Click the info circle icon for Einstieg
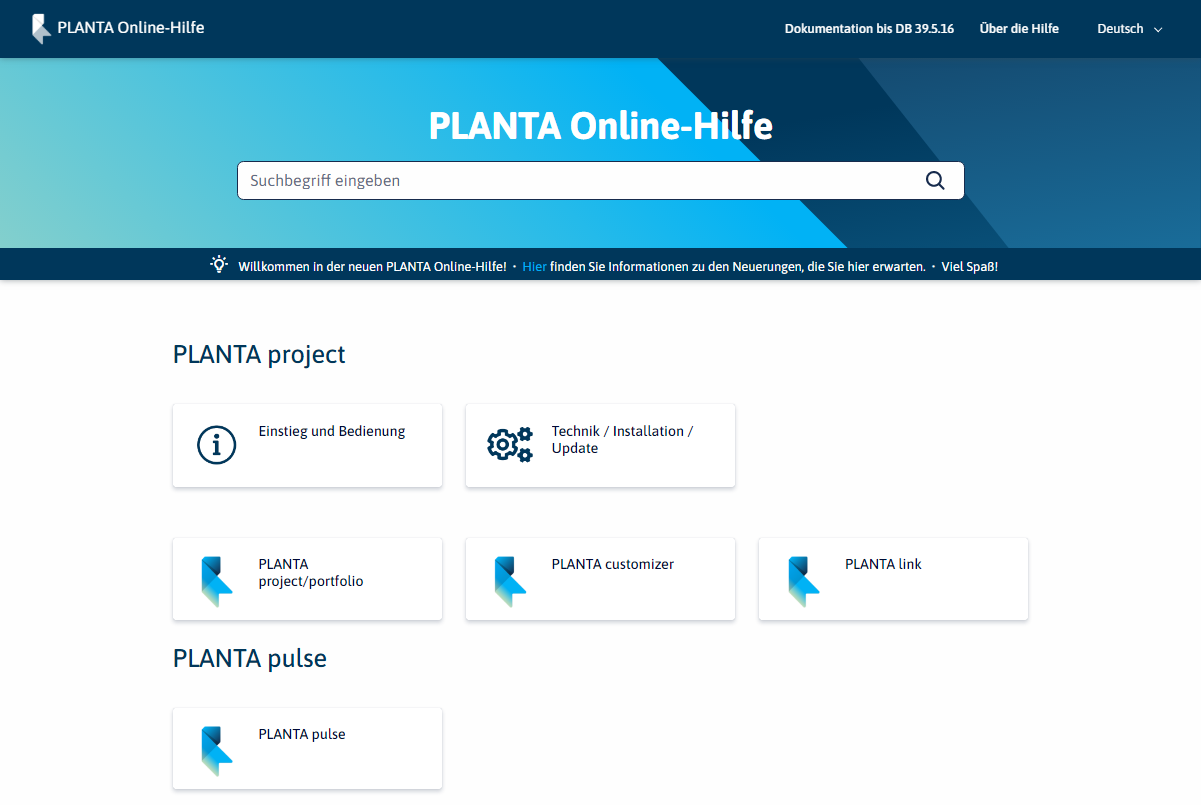Viewport: 1201px width, 805px height. [216, 444]
